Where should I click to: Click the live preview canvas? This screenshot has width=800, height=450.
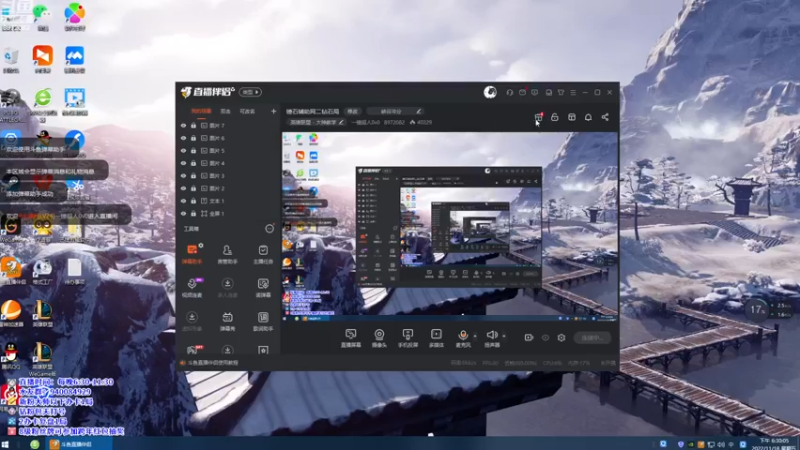(x=449, y=227)
